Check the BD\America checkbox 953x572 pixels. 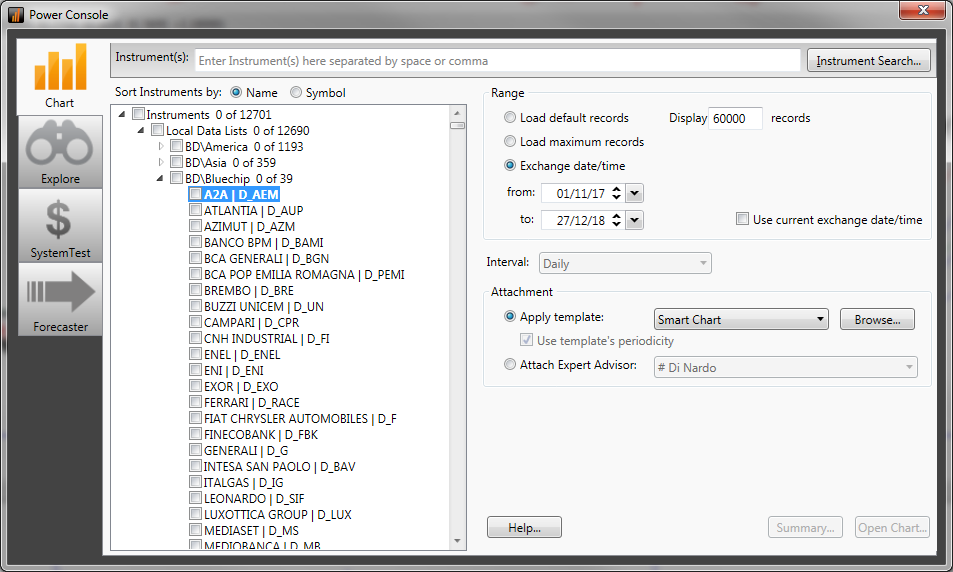(x=176, y=146)
